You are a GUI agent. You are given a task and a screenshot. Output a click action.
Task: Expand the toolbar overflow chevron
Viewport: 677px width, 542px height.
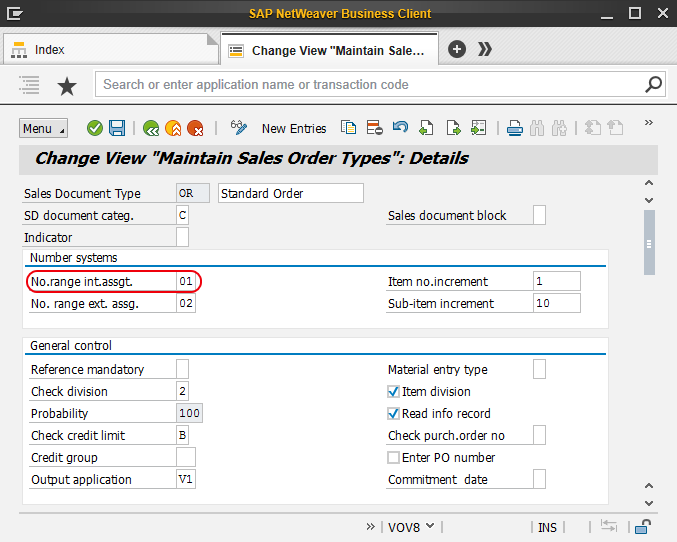tap(649, 123)
